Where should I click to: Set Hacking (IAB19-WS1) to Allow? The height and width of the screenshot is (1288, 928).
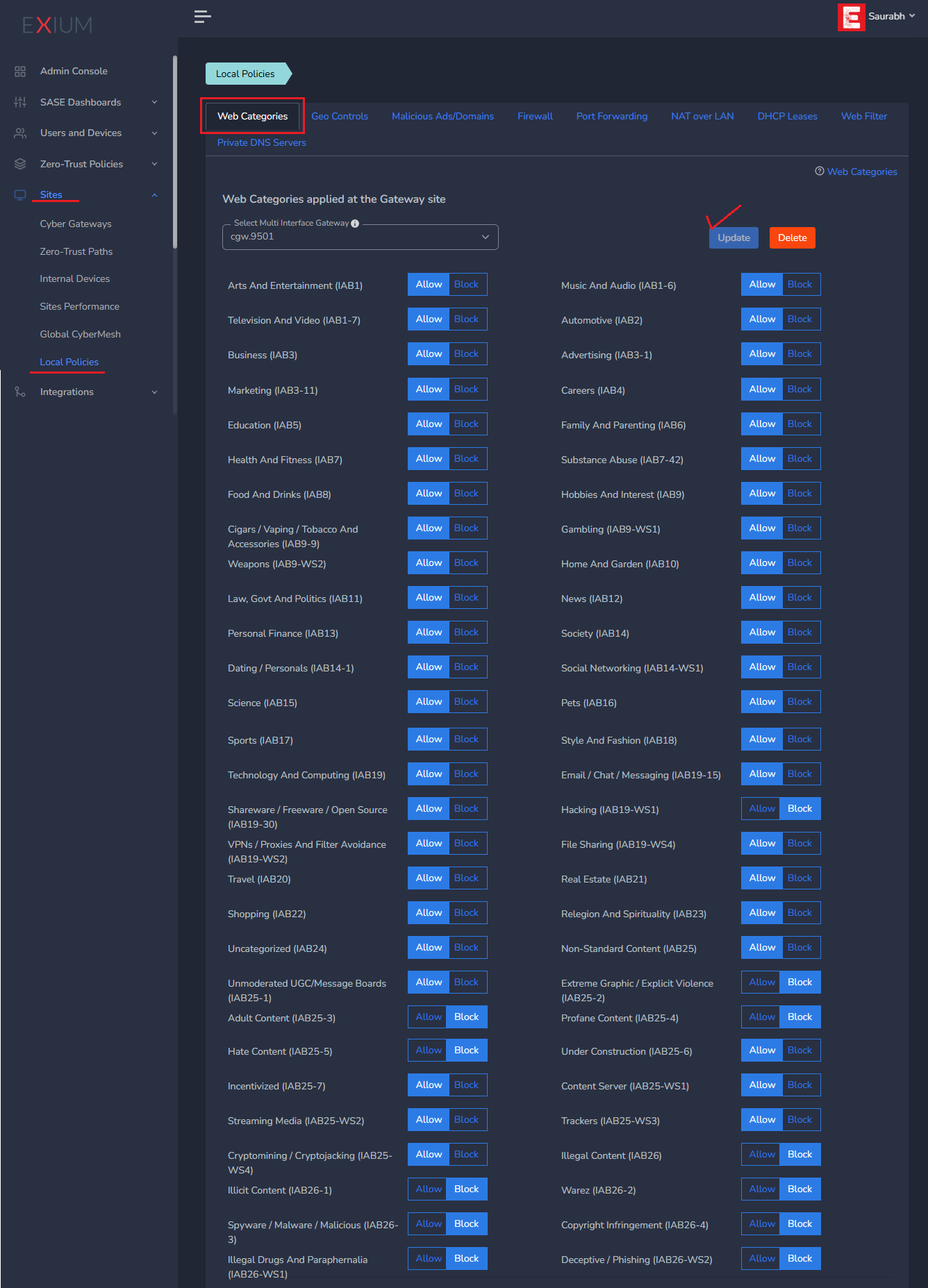[x=762, y=809]
